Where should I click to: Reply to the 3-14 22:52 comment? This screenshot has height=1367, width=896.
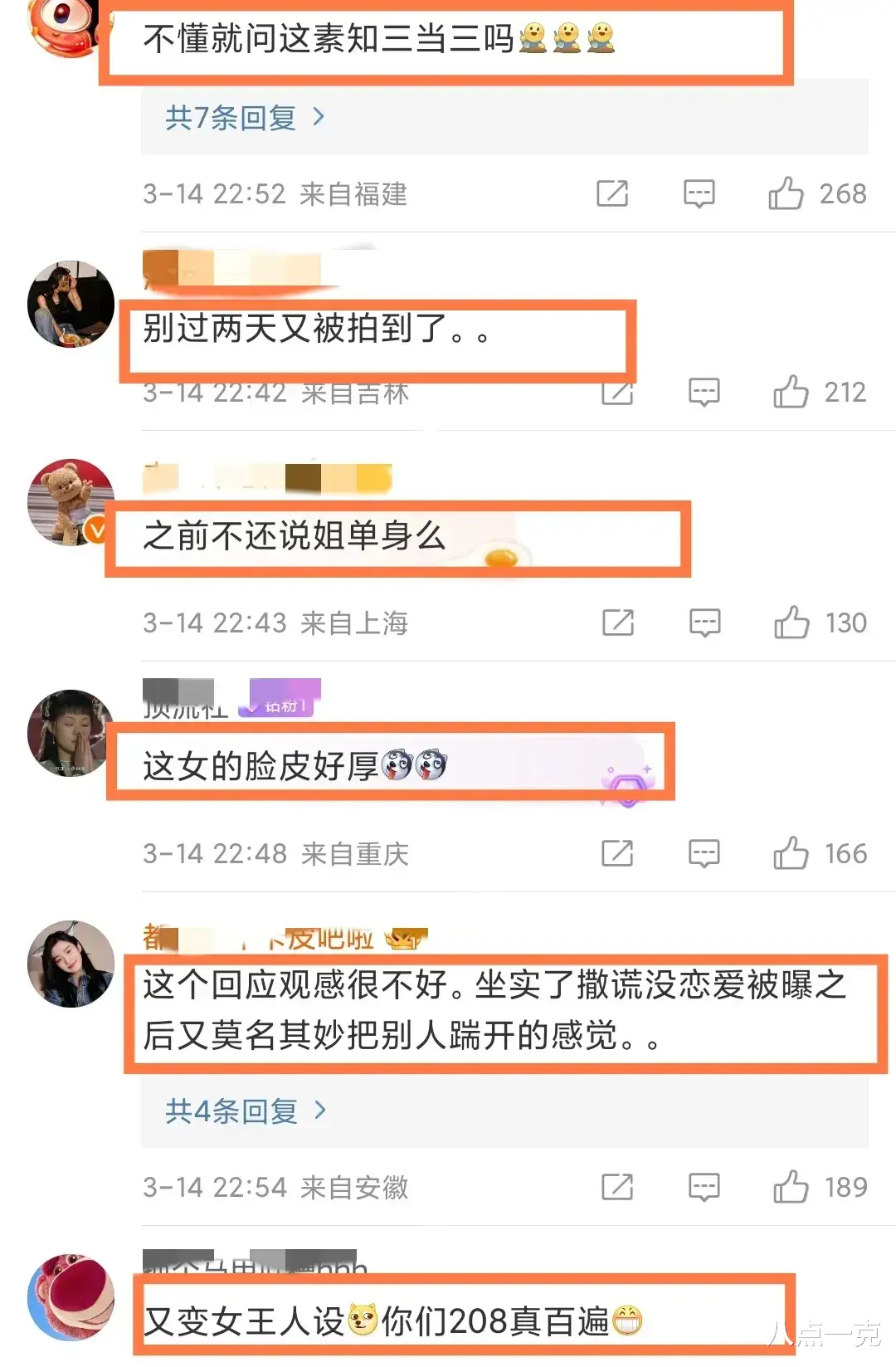tap(699, 194)
